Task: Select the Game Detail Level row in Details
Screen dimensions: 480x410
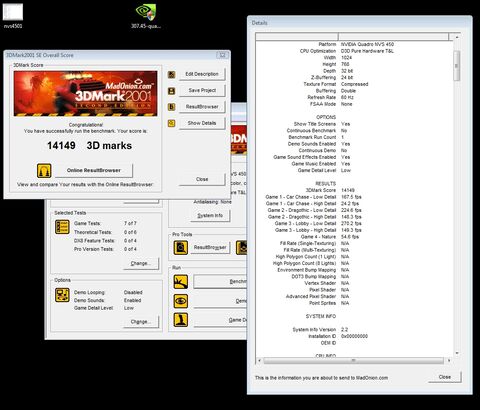Action: [354, 170]
